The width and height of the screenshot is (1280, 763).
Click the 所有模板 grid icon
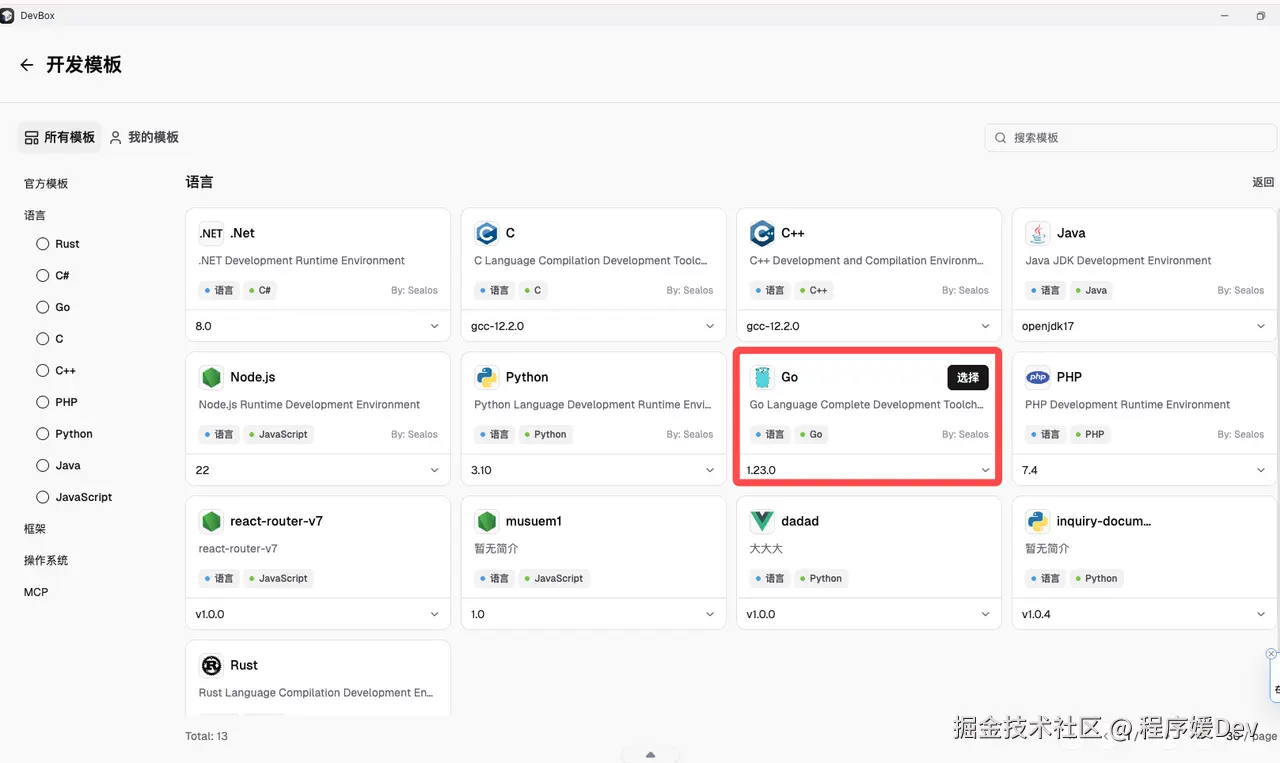click(x=32, y=137)
